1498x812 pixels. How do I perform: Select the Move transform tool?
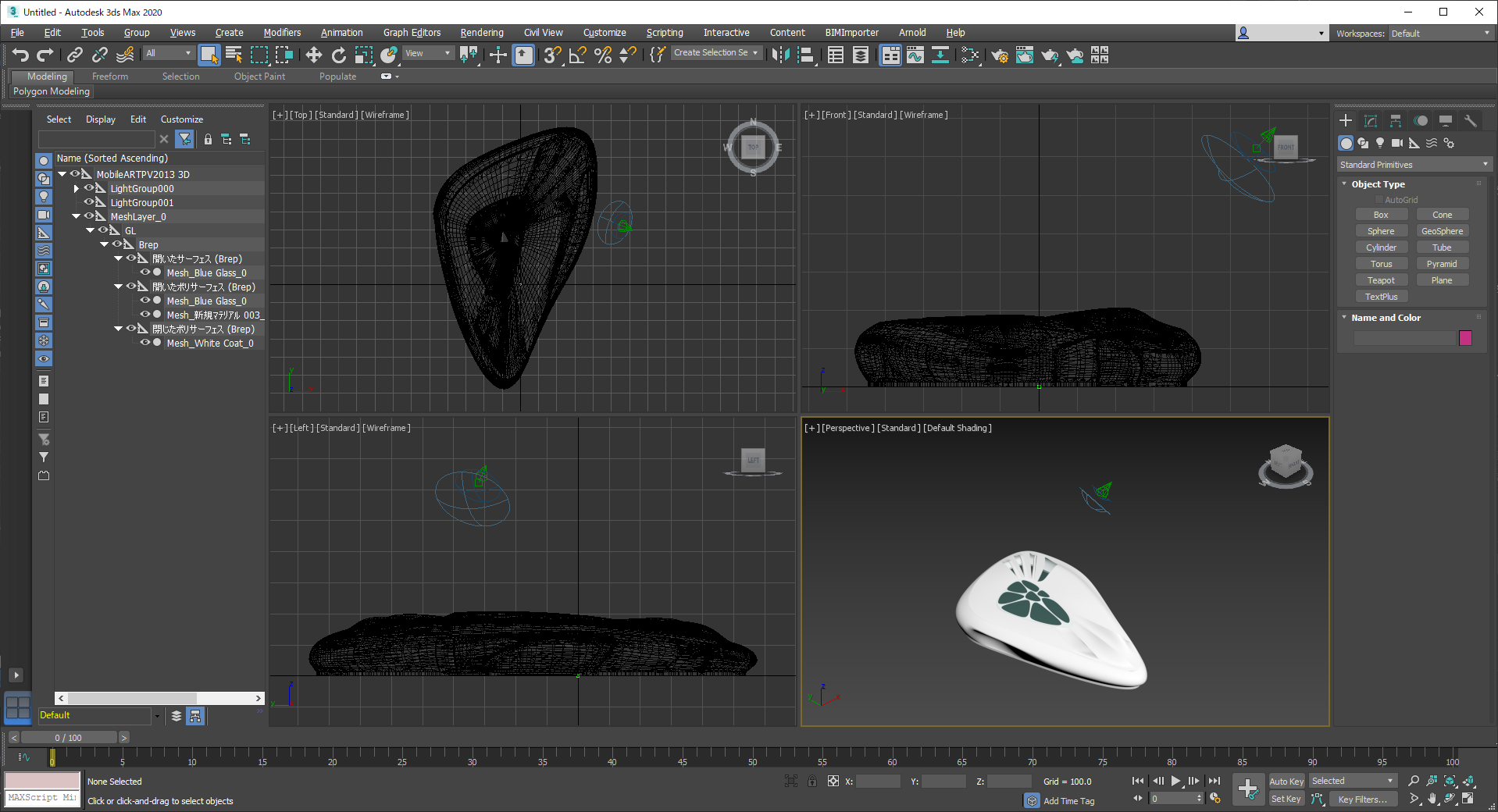click(x=313, y=55)
